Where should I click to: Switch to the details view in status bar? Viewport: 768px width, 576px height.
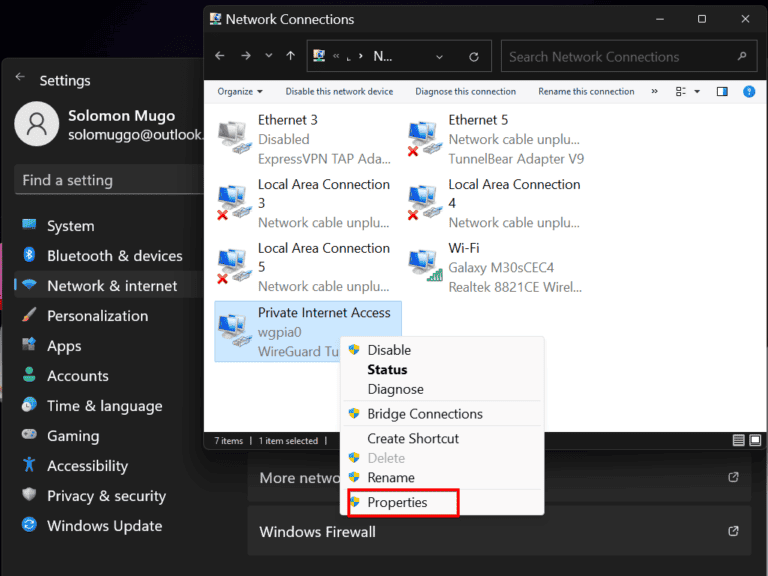click(738, 440)
